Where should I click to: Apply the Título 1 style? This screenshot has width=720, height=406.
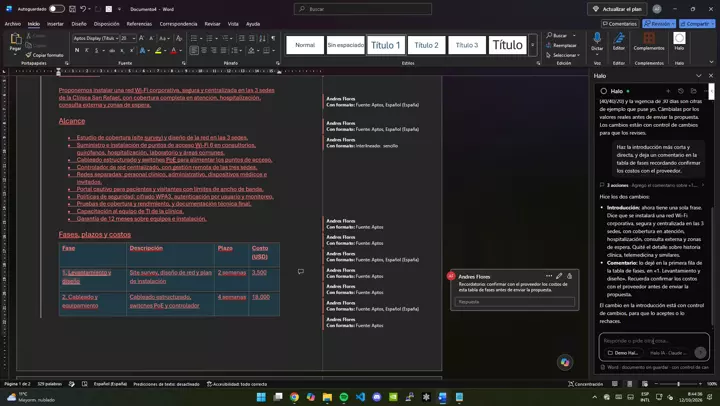pyautogui.click(x=386, y=45)
